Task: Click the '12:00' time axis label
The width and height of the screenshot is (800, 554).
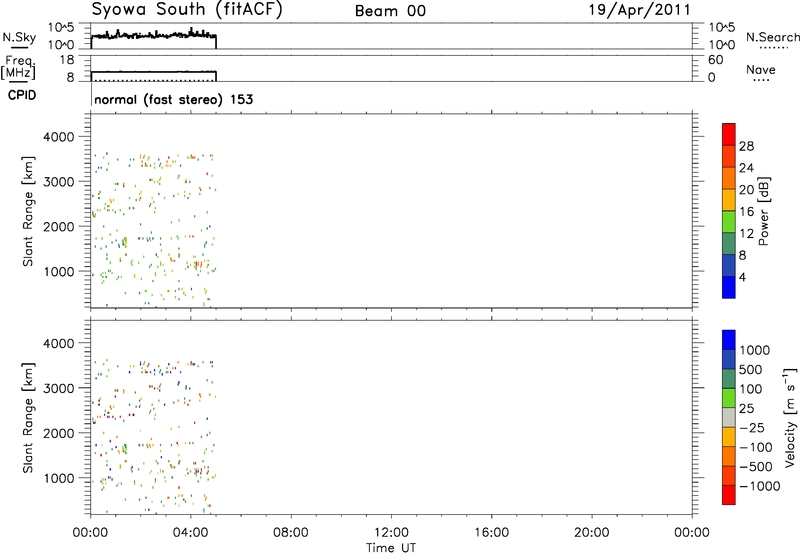Action: point(391,533)
